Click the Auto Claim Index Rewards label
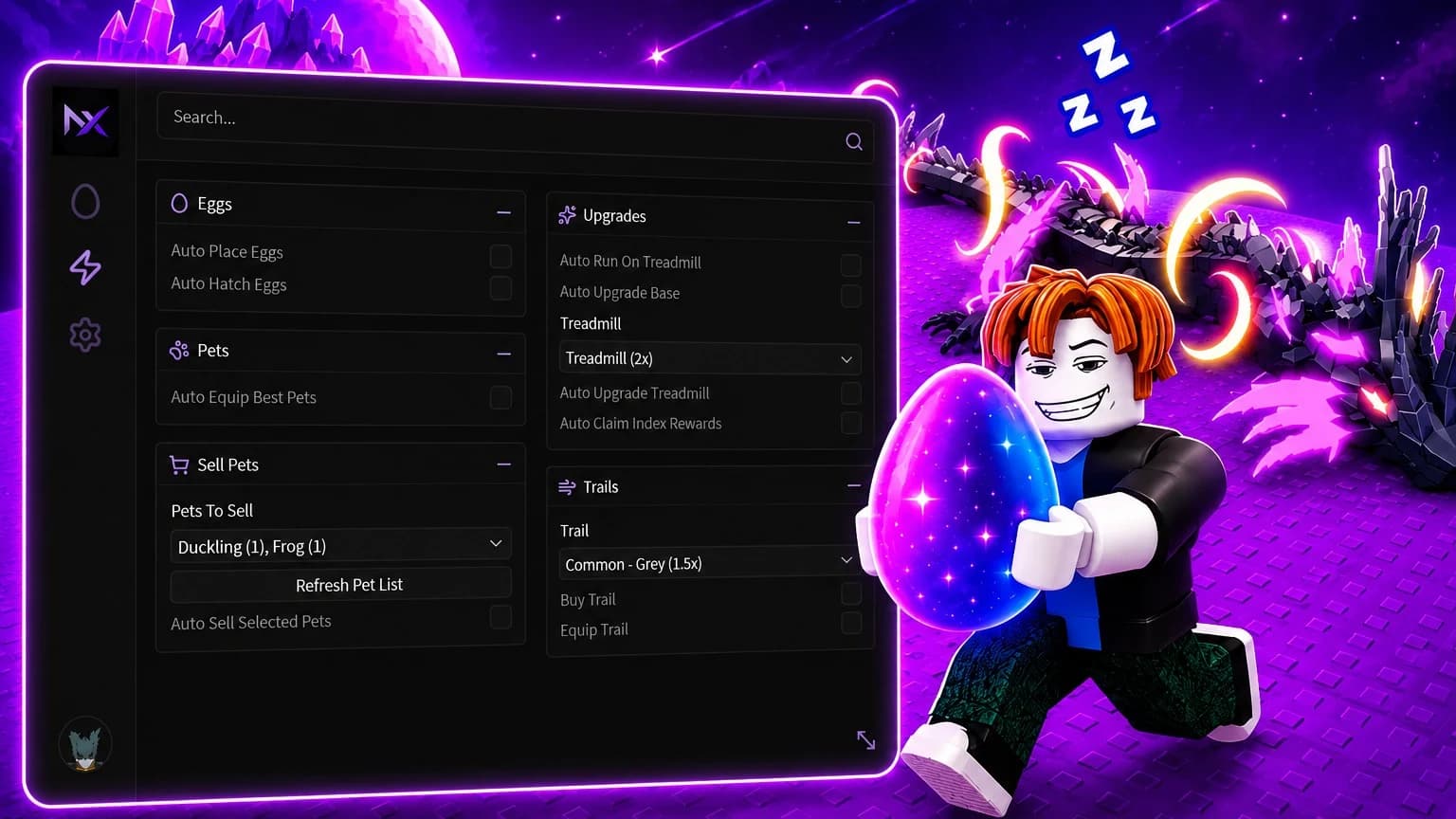The image size is (1456, 819). point(641,424)
